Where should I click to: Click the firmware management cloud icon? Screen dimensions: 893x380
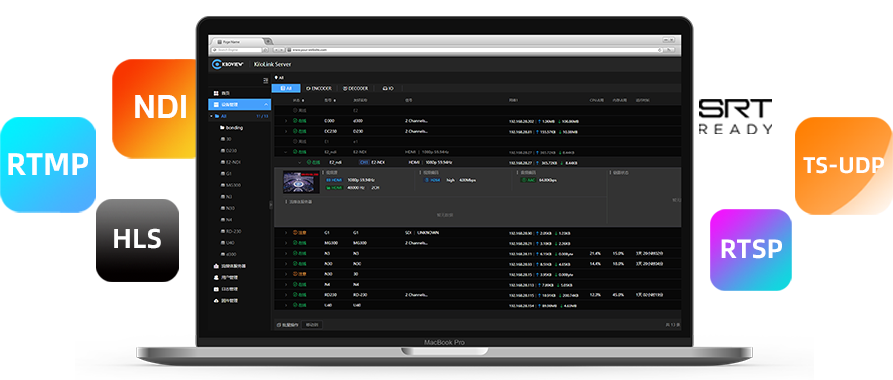point(216,301)
